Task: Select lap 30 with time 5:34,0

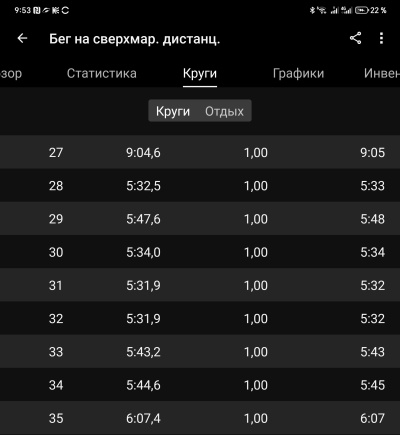Action: click(200, 252)
